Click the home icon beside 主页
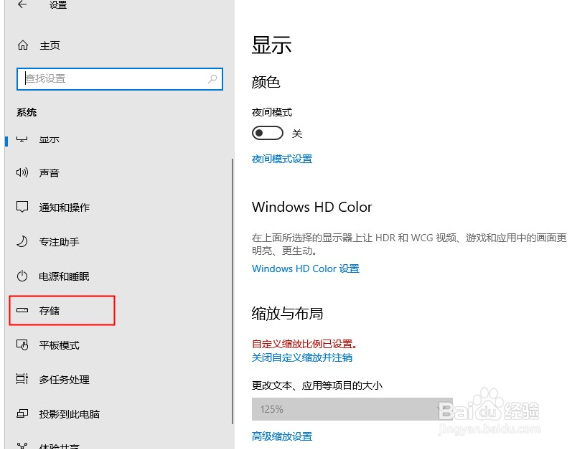Screen dimensions: 571x449 [x=23, y=46]
